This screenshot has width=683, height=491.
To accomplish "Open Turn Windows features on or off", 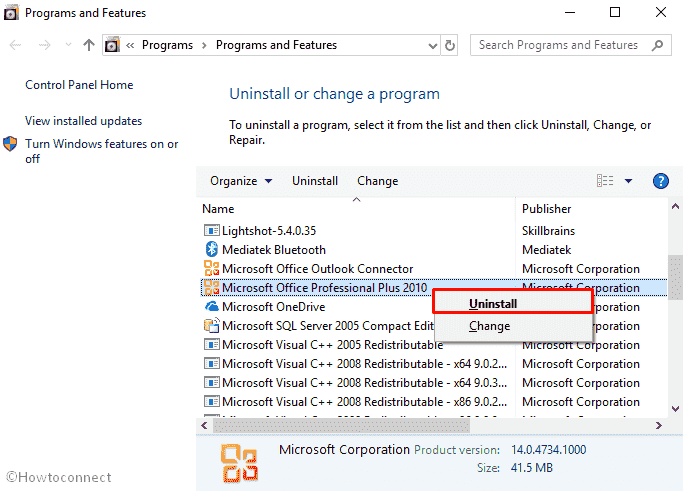I will click(101, 151).
